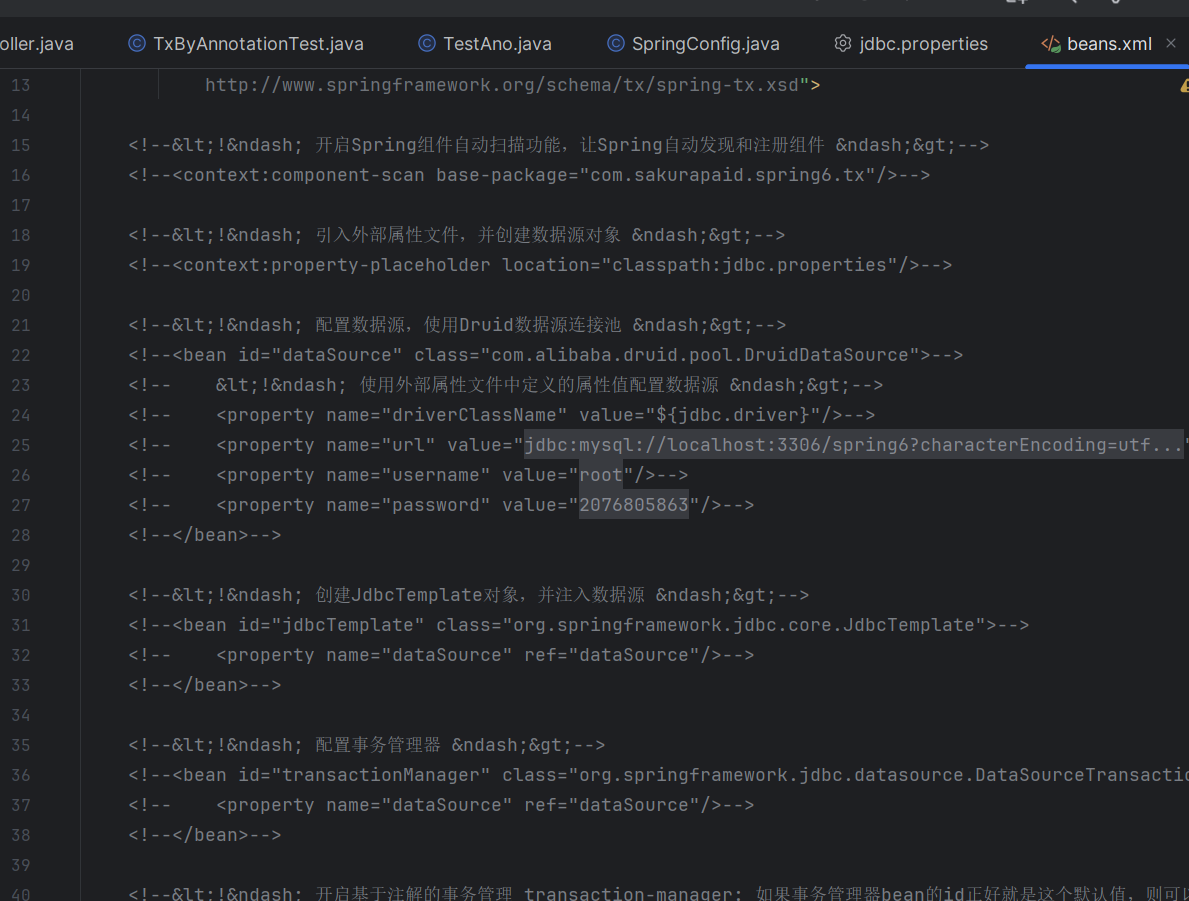
Task: Switch to the SpringConfig.java tab
Action: (x=693, y=44)
